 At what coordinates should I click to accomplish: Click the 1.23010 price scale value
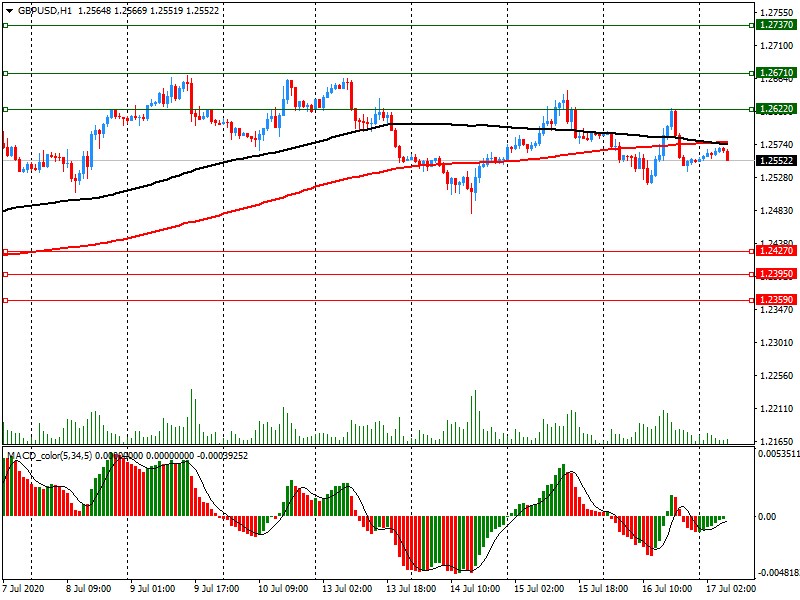[x=776, y=343]
